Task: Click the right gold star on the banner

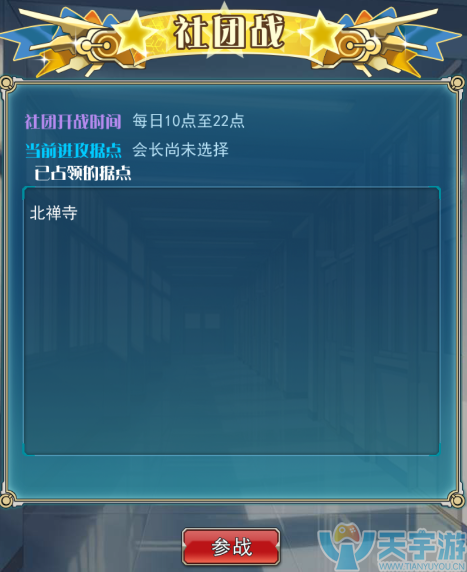Action: (321, 35)
